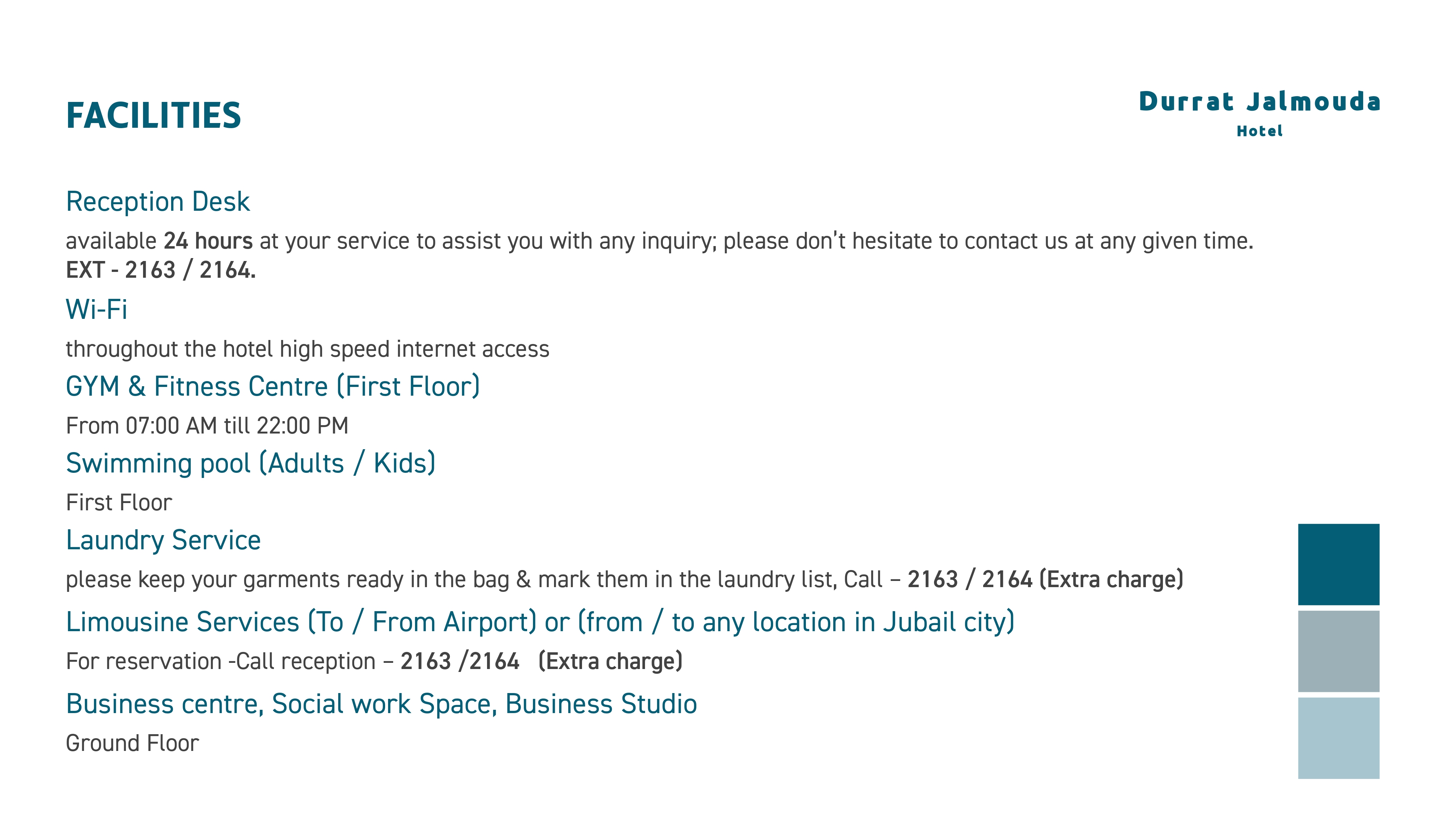Click the EXT - 2163 / 2164 text
Viewport: 1456px width, 819px height.
pos(161,270)
